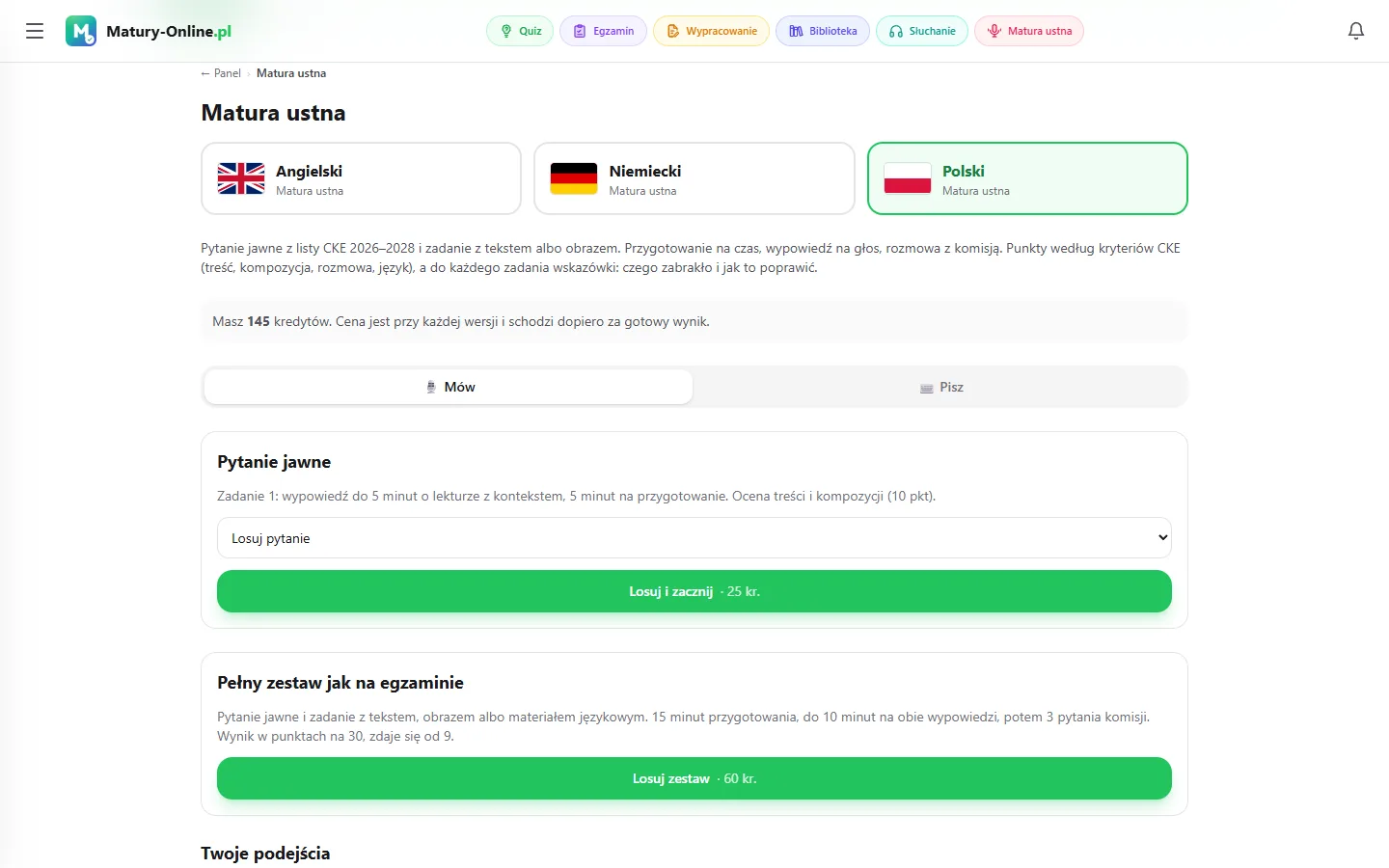The height and width of the screenshot is (868, 1389).
Task: Click the Matury-Online.pl logo
Action: pyautogui.click(x=149, y=31)
